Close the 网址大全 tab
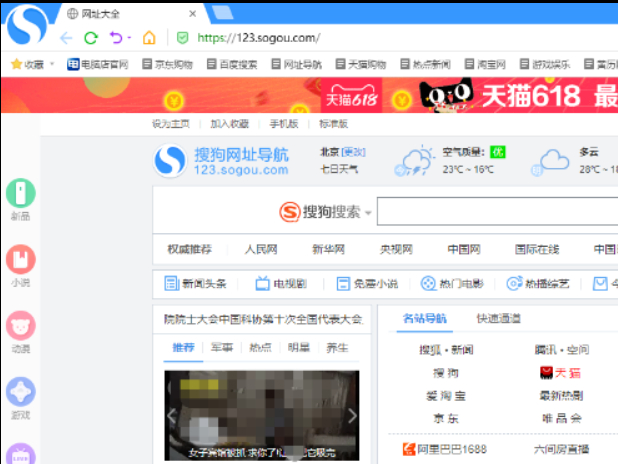618x464 pixels. 193,14
